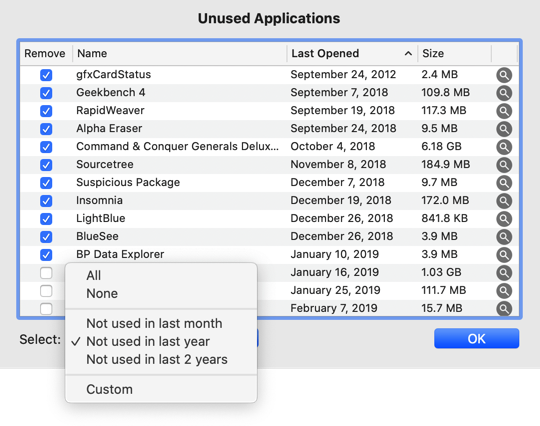Deselect Insomnia remove checkbox
The height and width of the screenshot is (426, 540).
(x=46, y=200)
